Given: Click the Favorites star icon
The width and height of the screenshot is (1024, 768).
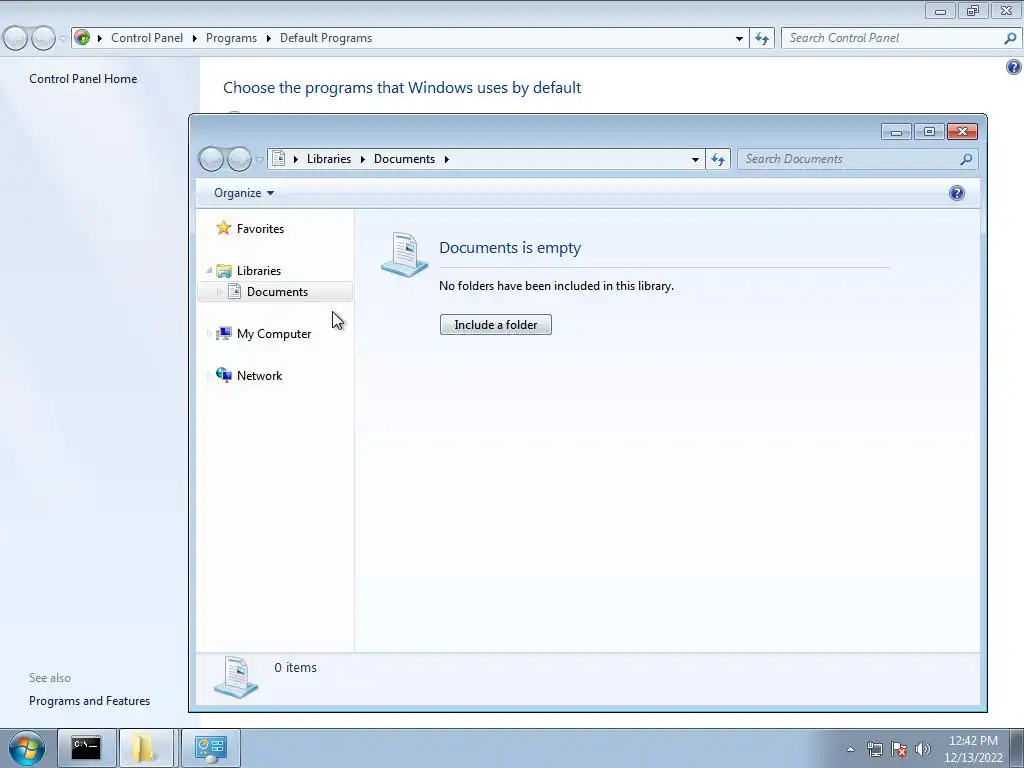Looking at the screenshot, I should click(224, 228).
